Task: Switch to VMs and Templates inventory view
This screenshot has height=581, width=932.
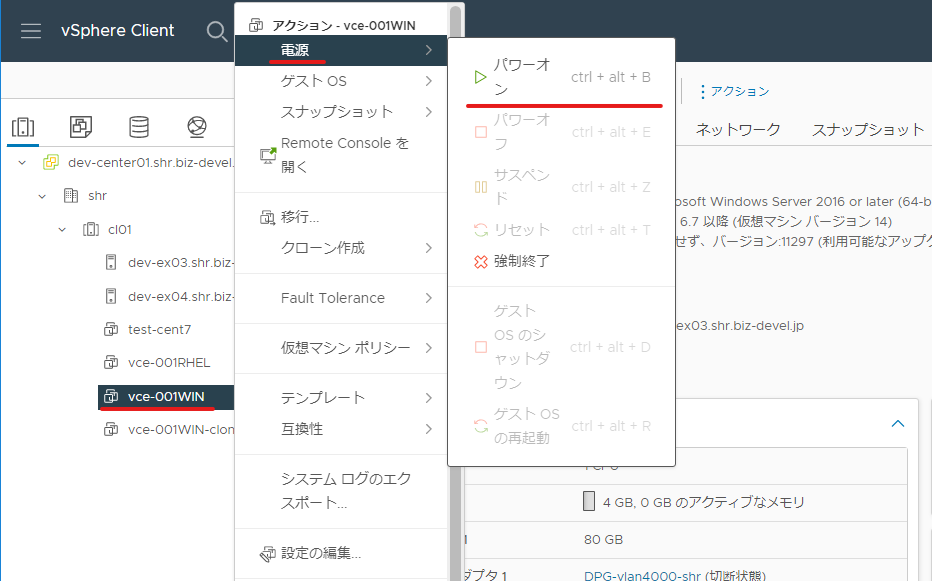Action: (81, 127)
